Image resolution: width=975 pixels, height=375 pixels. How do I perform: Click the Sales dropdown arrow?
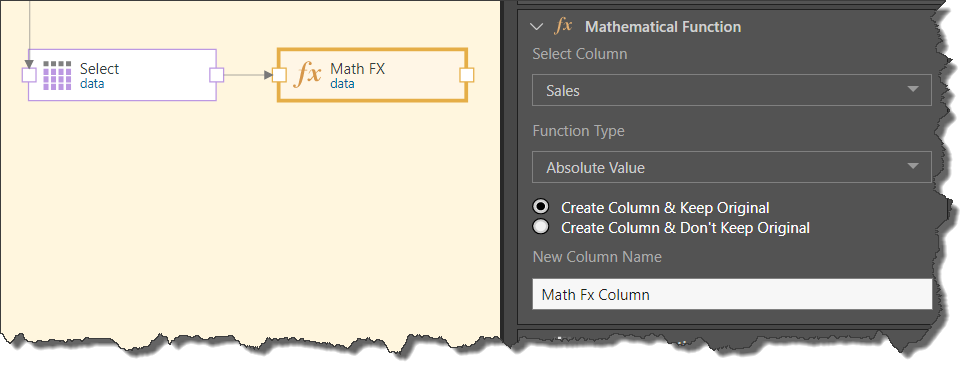[913, 90]
